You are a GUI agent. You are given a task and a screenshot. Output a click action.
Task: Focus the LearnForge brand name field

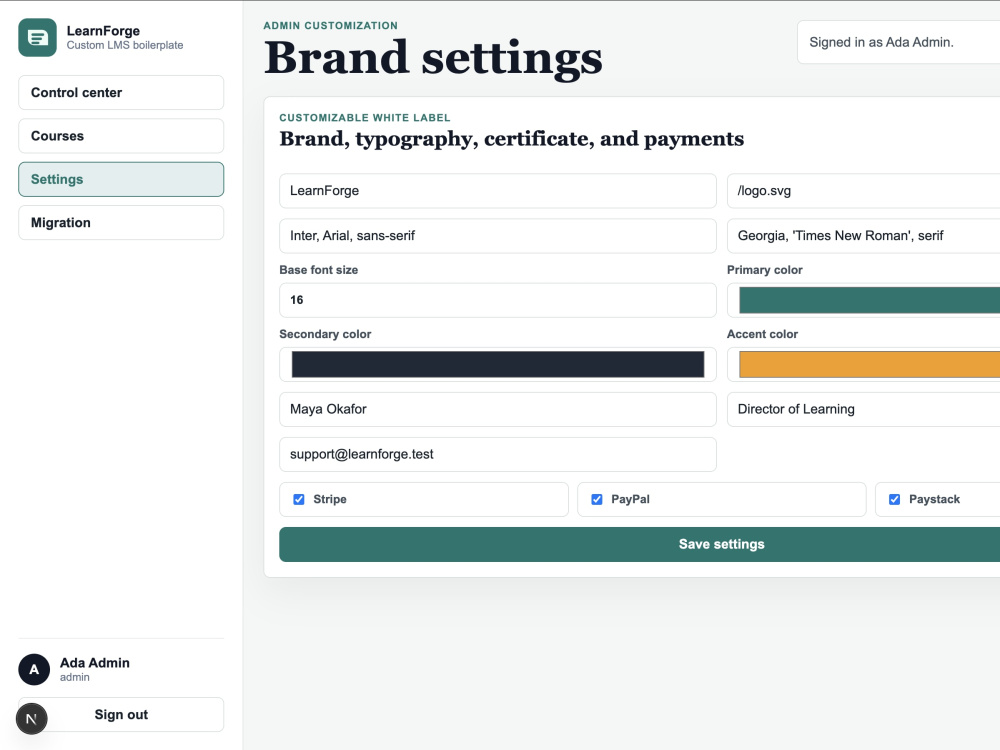click(x=498, y=191)
